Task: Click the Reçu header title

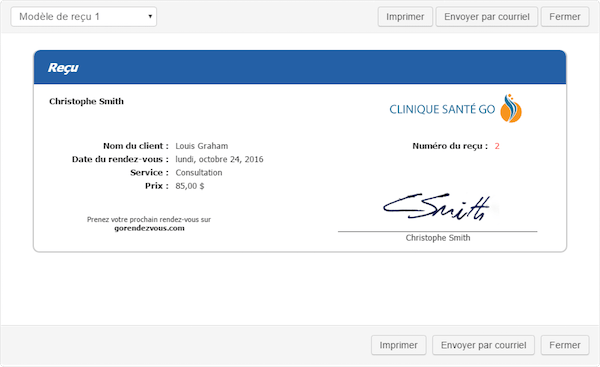Action: click(63, 68)
